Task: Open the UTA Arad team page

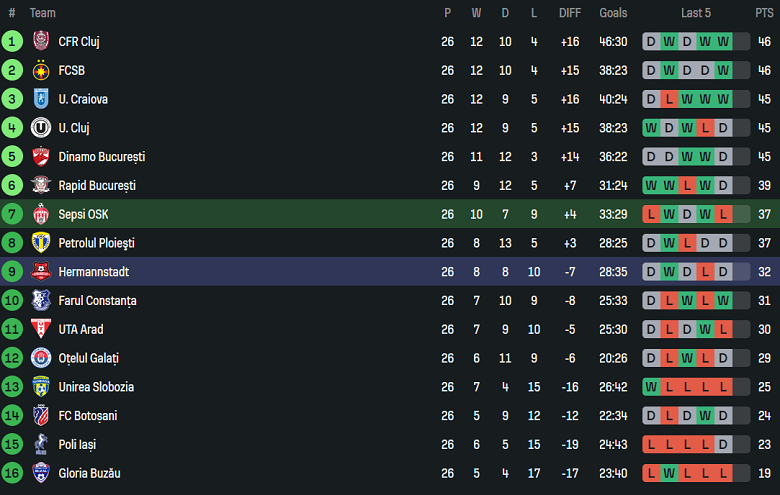Action: 81,329
